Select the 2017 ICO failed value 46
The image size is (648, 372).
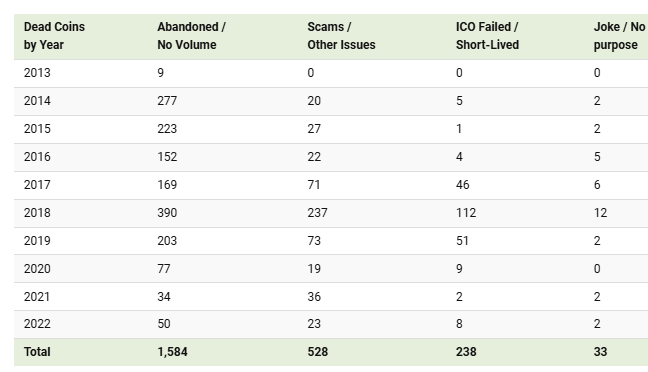(x=462, y=185)
